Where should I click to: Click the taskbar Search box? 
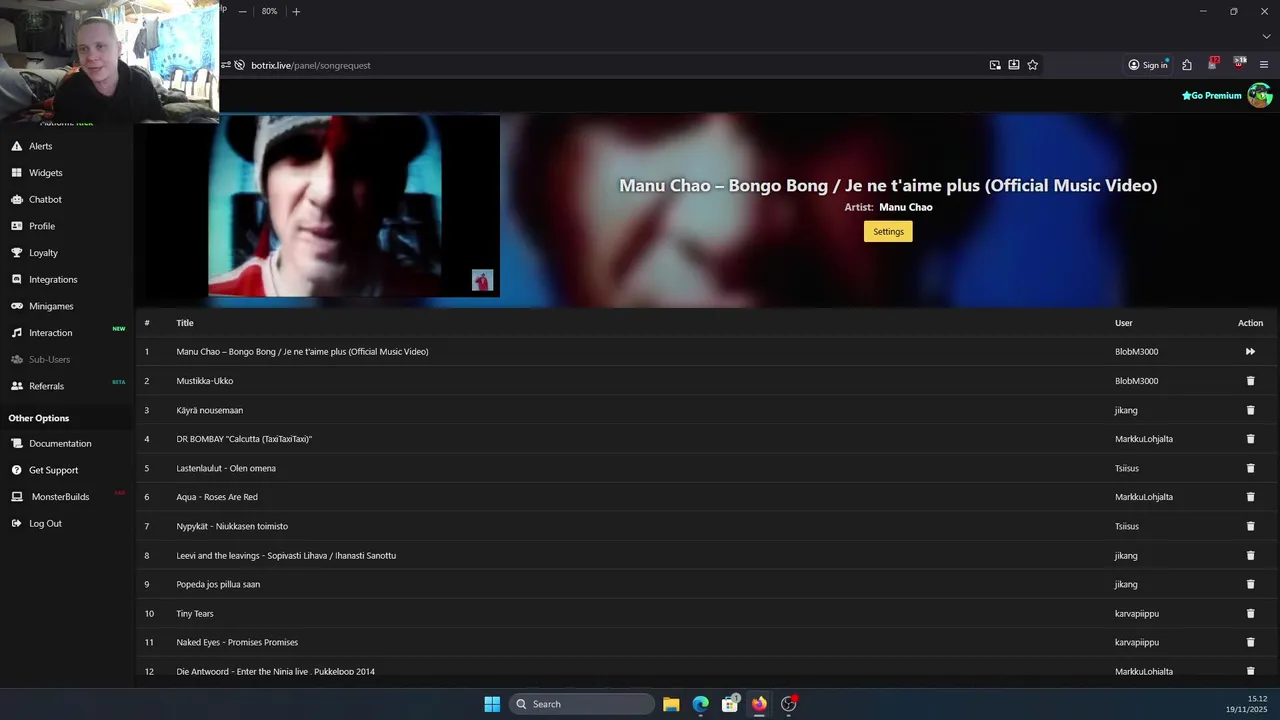[x=583, y=704]
